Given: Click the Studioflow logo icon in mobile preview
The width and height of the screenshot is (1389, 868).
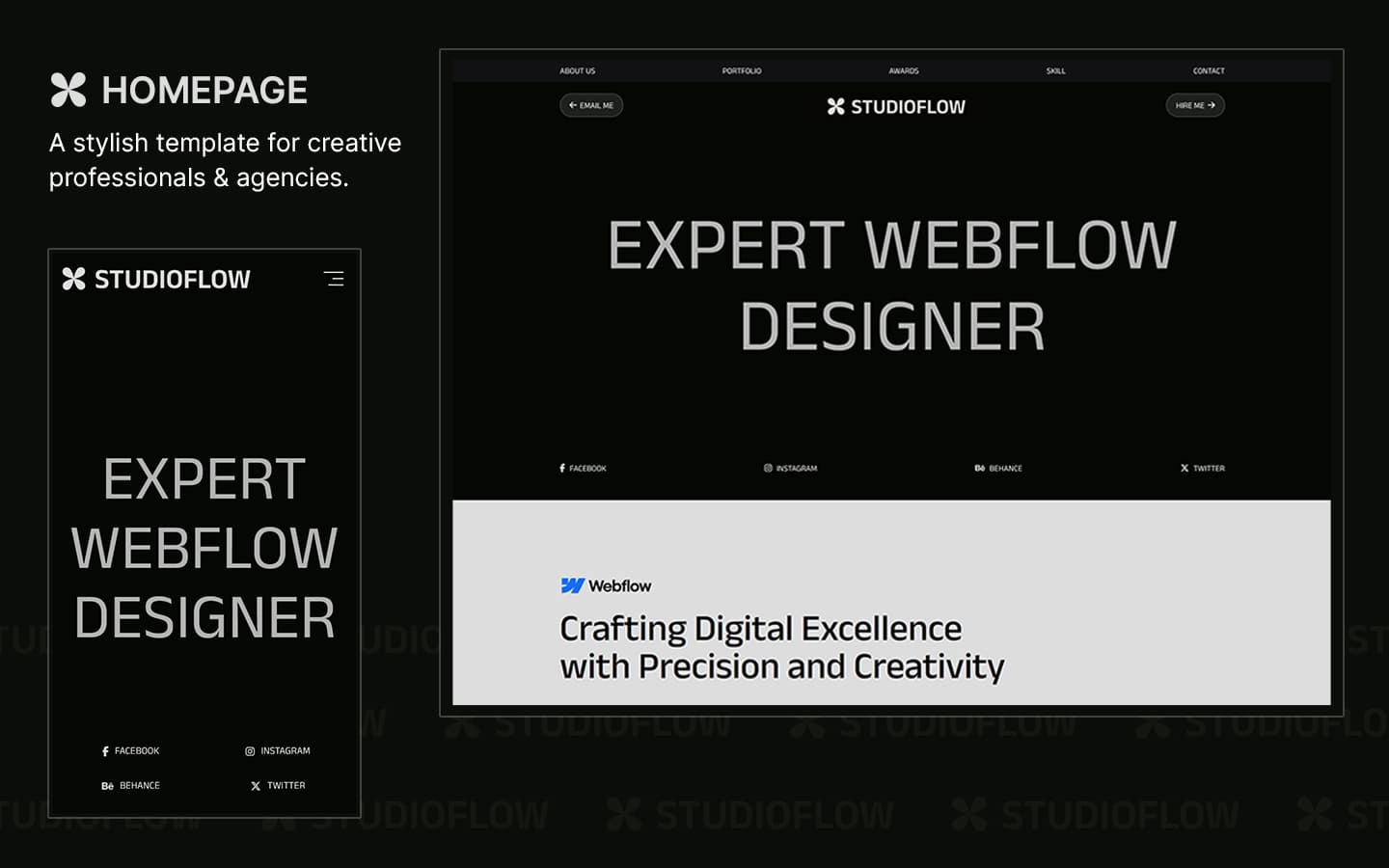Looking at the screenshot, I should (73, 279).
